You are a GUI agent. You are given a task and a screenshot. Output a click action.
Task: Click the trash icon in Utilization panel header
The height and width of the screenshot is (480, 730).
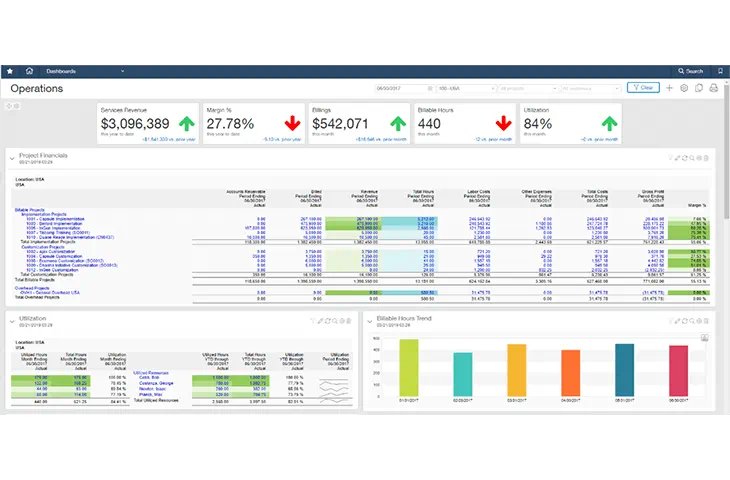click(x=349, y=321)
